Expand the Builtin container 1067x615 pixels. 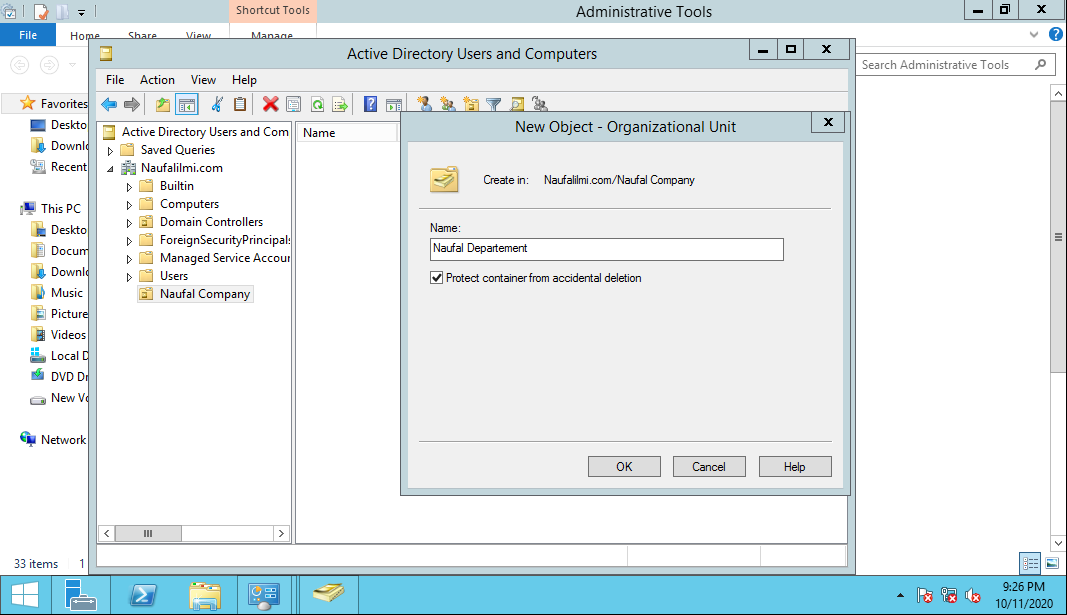129,186
